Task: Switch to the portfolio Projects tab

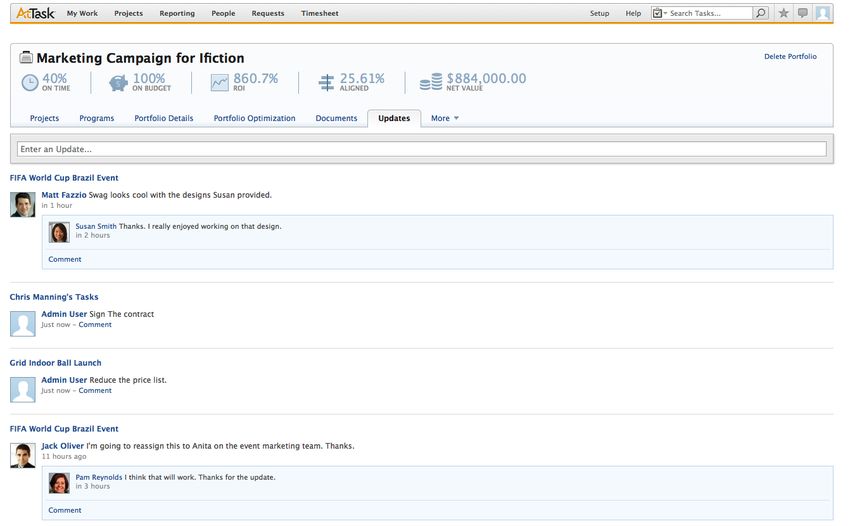Action: point(44,118)
